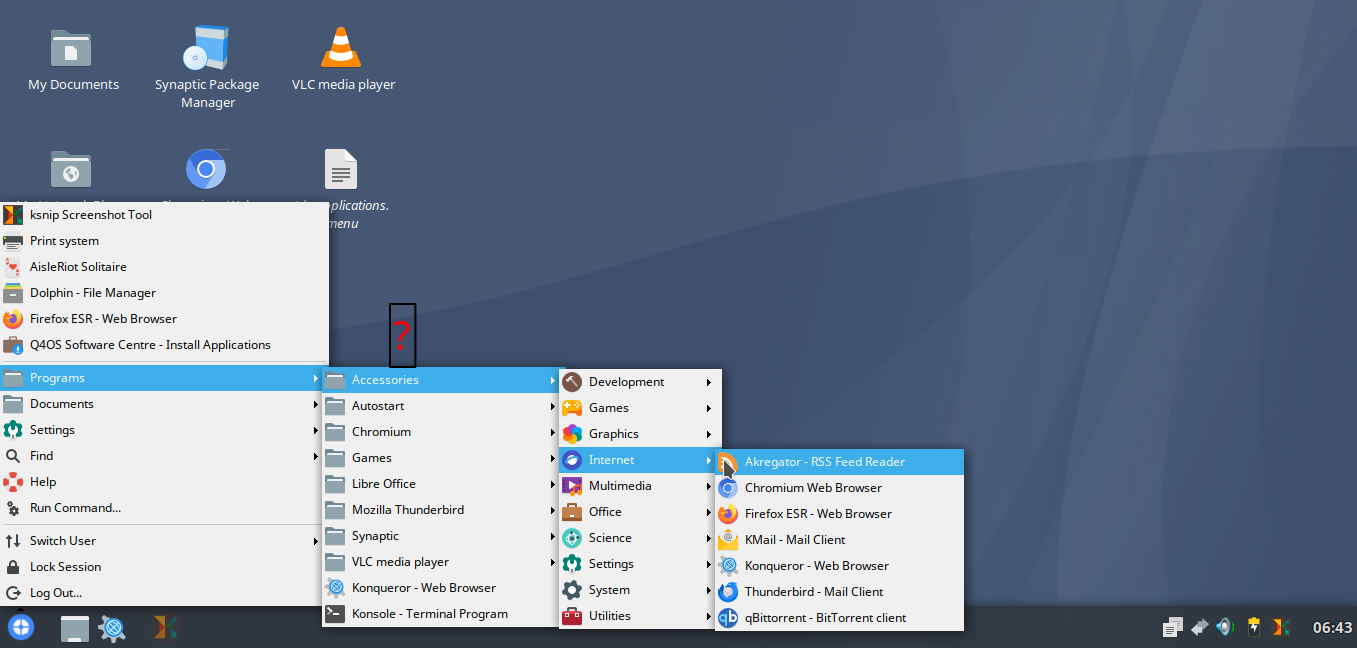Image resolution: width=1357 pixels, height=648 pixels.
Task: Open the Q4OS start menu button
Action: coord(21,627)
